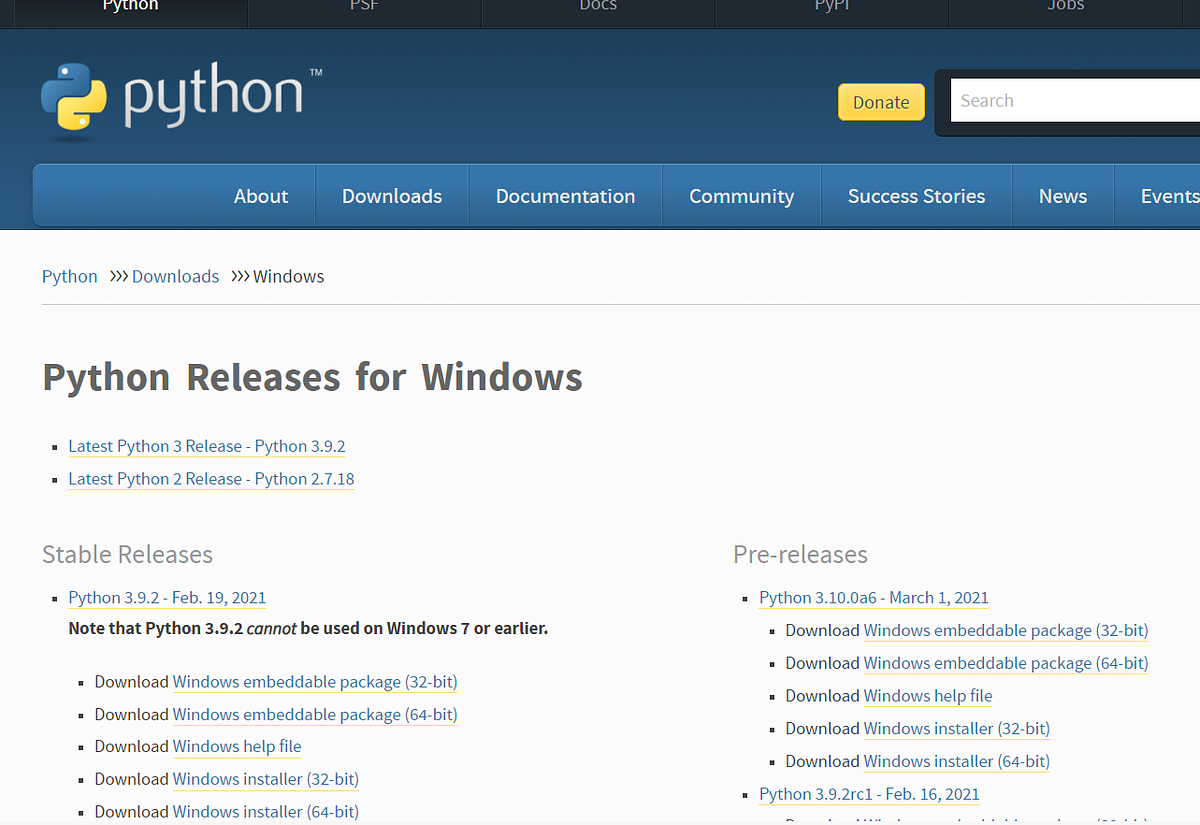Switch to the Docs tab
The height and width of the screenshot is (825, 1200).
598,8
